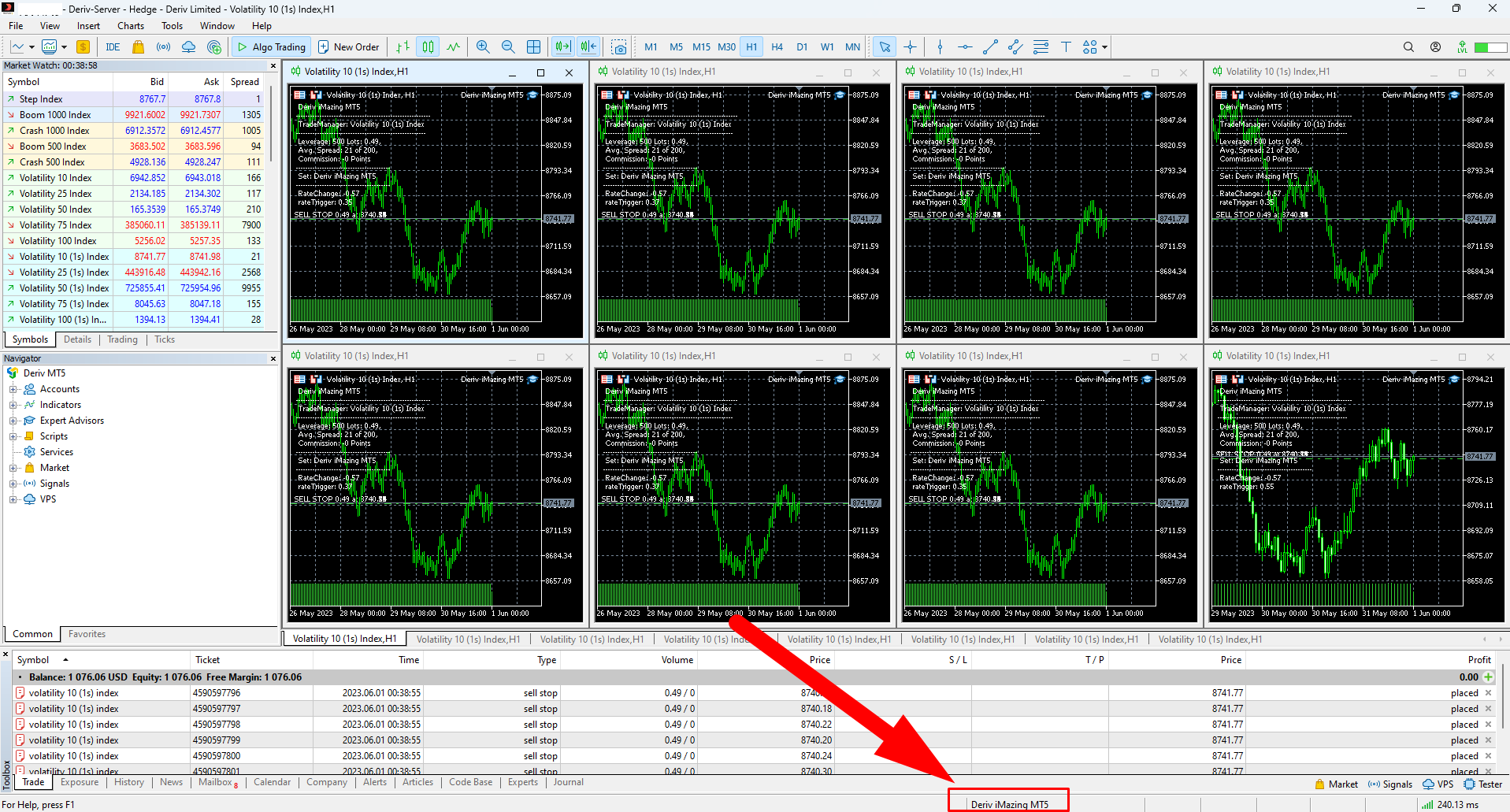This screenshot has height=812, width=1510.
Task: Open the chart type dropdown arrow
Action: pos(32,47)
